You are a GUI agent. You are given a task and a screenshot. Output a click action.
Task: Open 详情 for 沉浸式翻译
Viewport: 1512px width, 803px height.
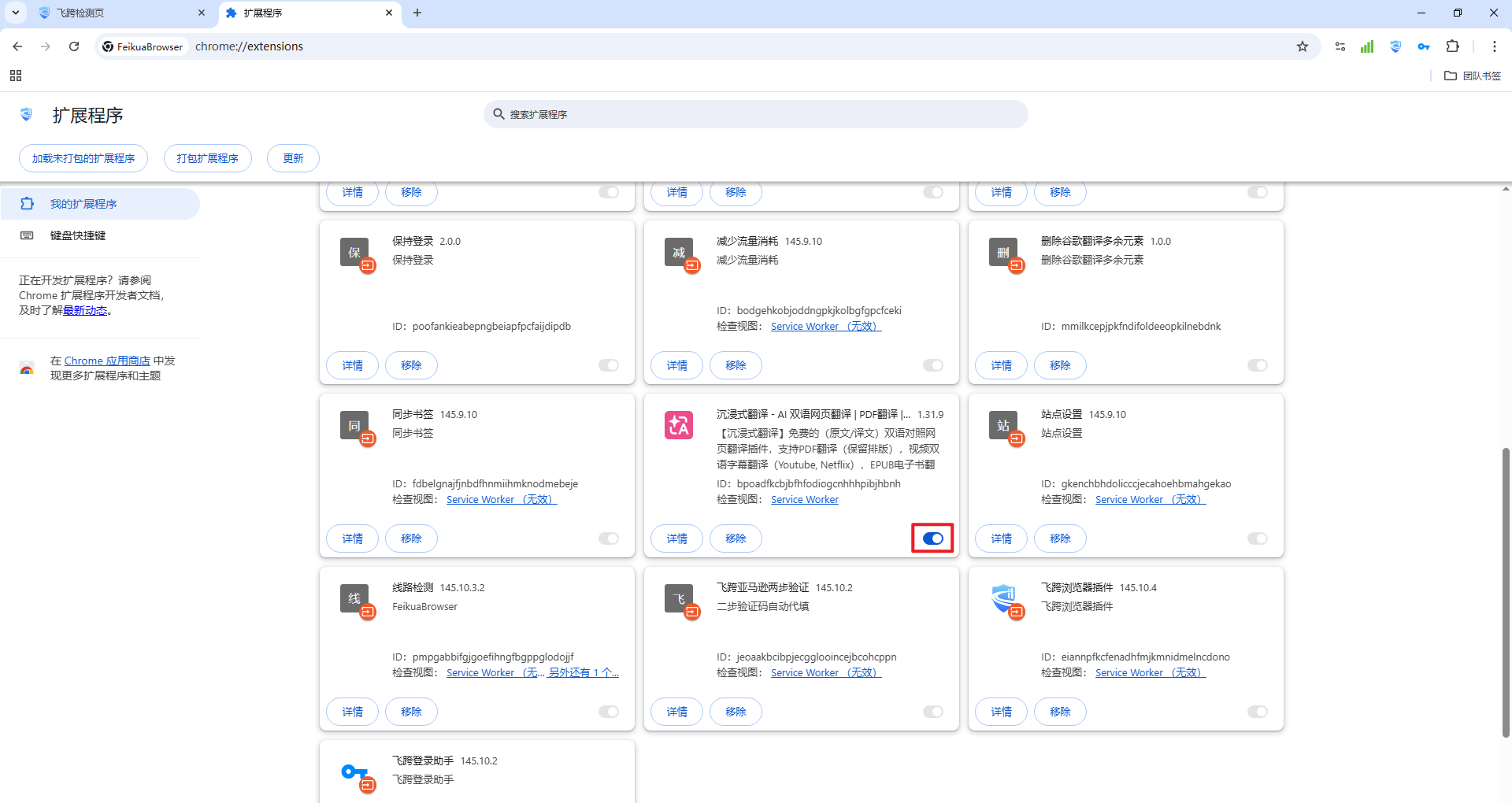677,538
